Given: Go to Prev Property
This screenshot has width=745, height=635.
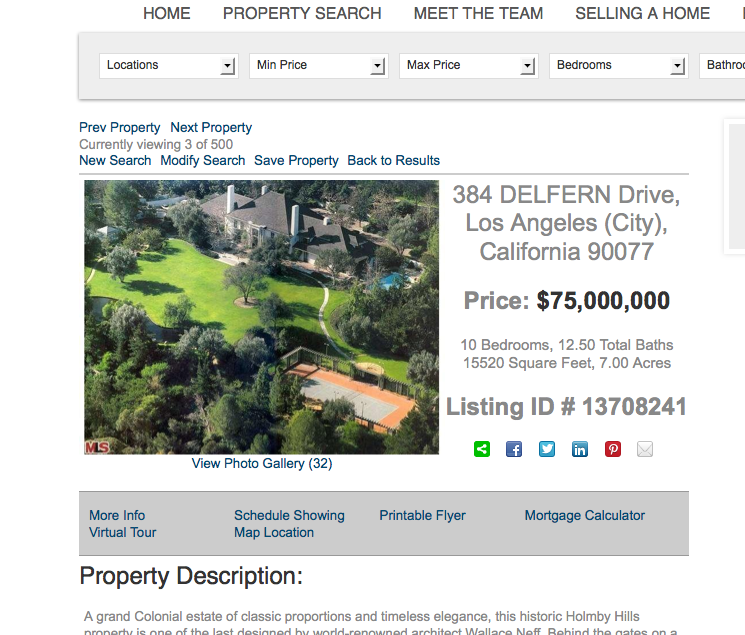Looking at the screenshot, I should (x=120, y=127).
